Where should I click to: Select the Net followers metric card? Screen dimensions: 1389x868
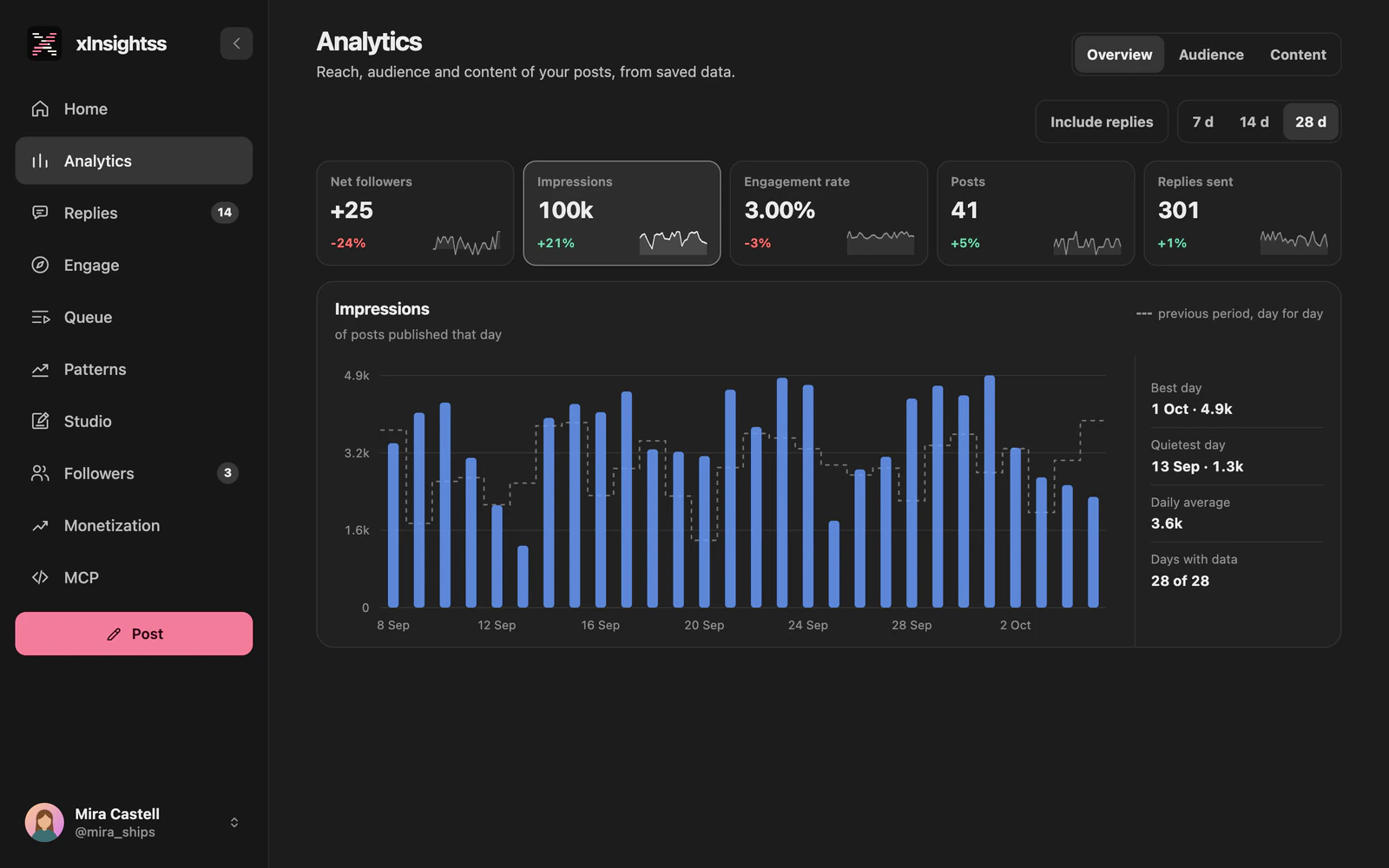[x=415, y=213]
